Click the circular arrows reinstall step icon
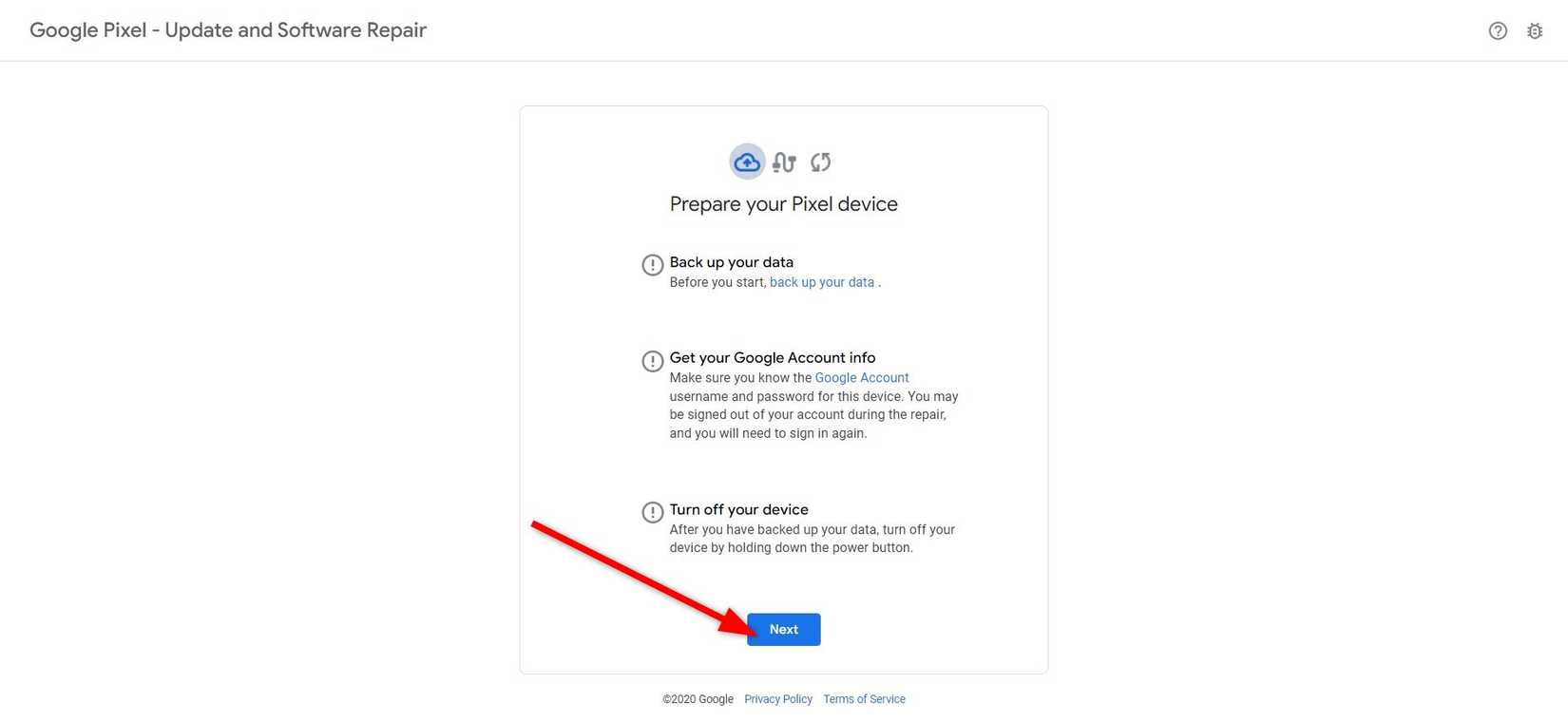The width and height of the screenshot is (1568, 722). pos(820,162)
